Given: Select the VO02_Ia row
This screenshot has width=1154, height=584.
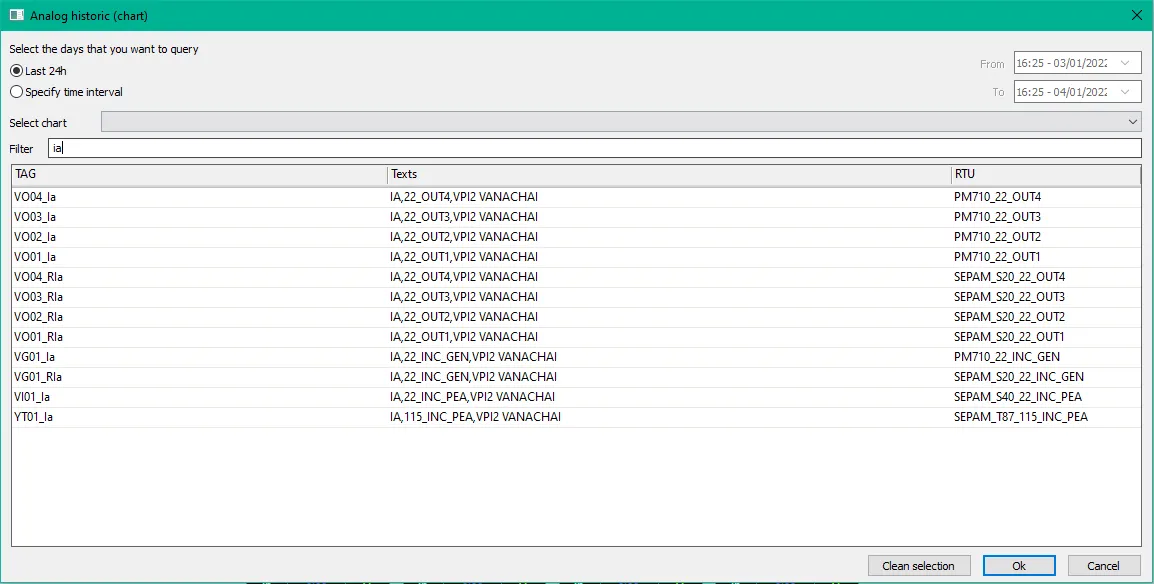Looking at the screenshot, I should [x=576, y=237].
